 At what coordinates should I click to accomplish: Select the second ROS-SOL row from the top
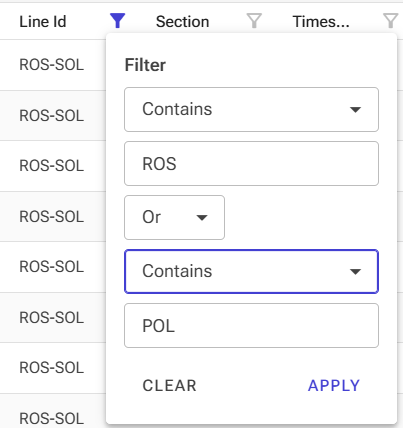click(52, 116)
